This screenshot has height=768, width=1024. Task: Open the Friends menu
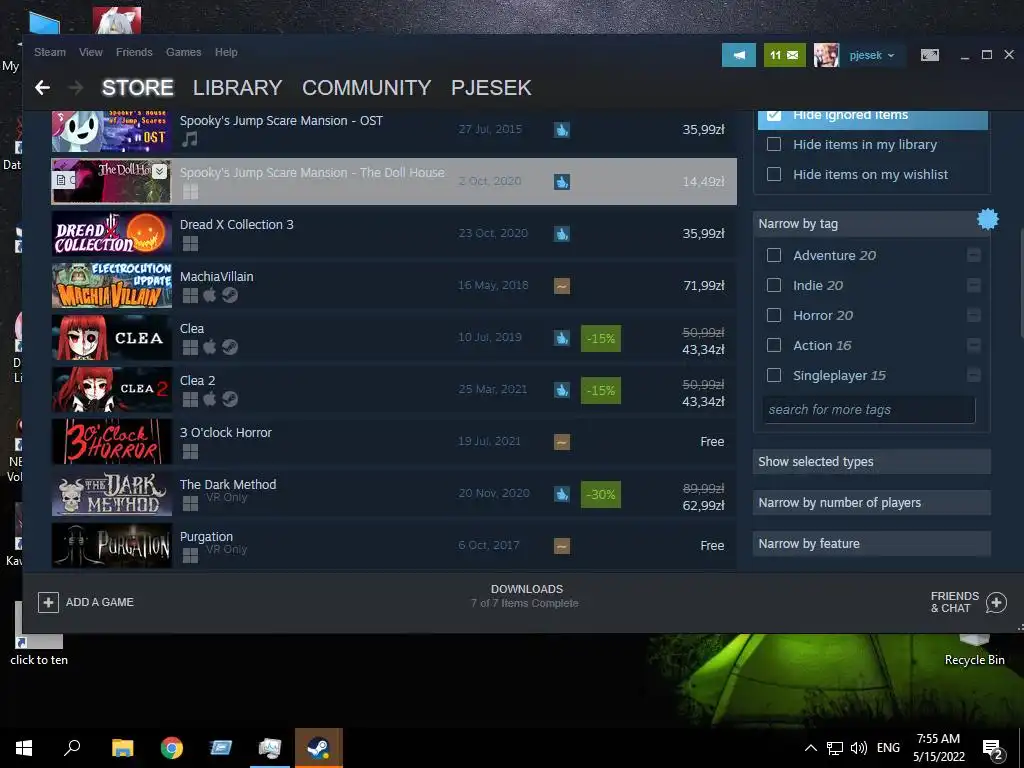tap(134, 52)
